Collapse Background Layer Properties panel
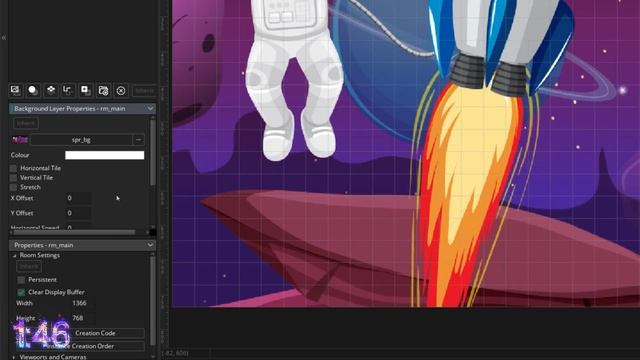Image resolution: width=640 pixels, height=360 pixels. tap(150, 109)
